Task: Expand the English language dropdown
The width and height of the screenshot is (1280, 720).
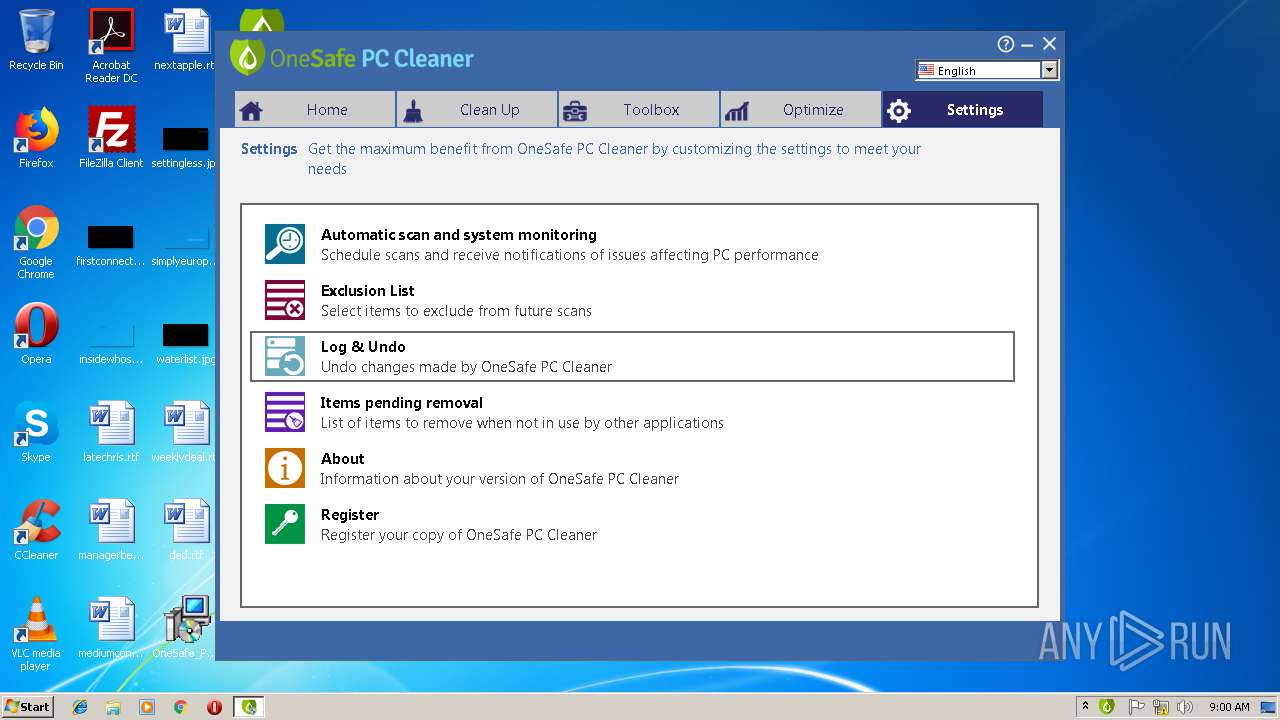Action: pyautogui.click(x=1049, y=70)
